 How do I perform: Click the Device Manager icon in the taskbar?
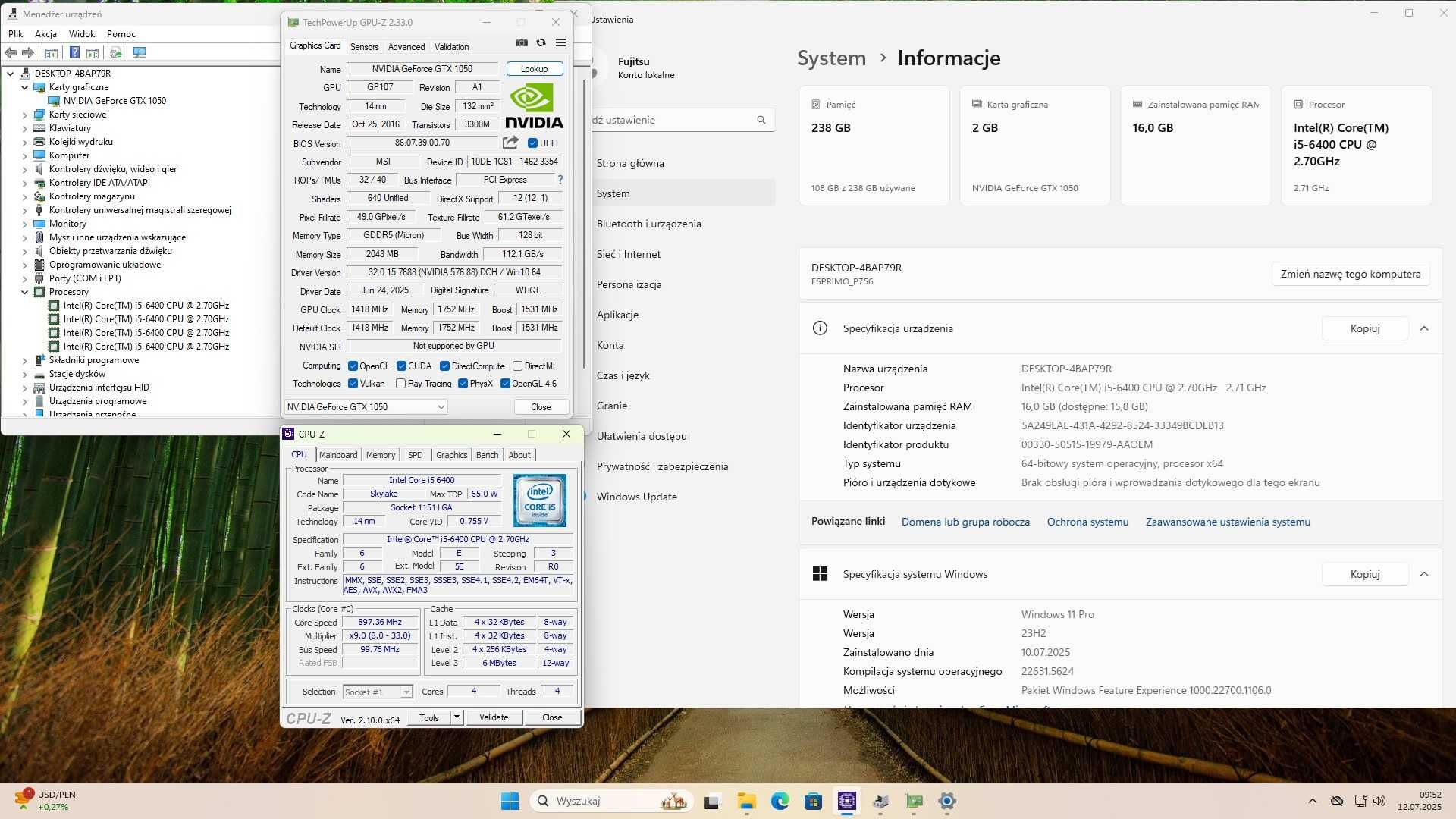pyautogui.click(x=880, y=801)
